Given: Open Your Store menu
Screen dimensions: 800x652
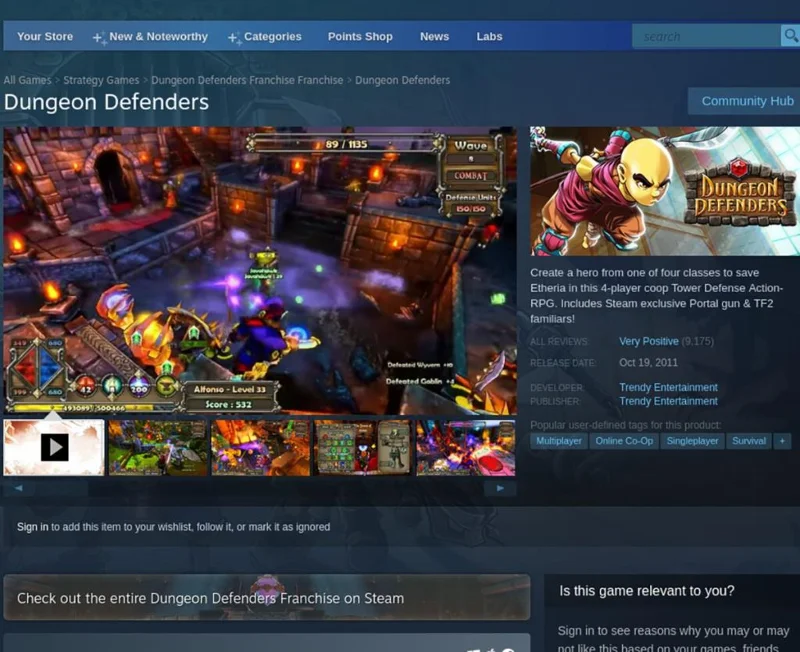Looking at the screenshot, I should click(45, 37).
